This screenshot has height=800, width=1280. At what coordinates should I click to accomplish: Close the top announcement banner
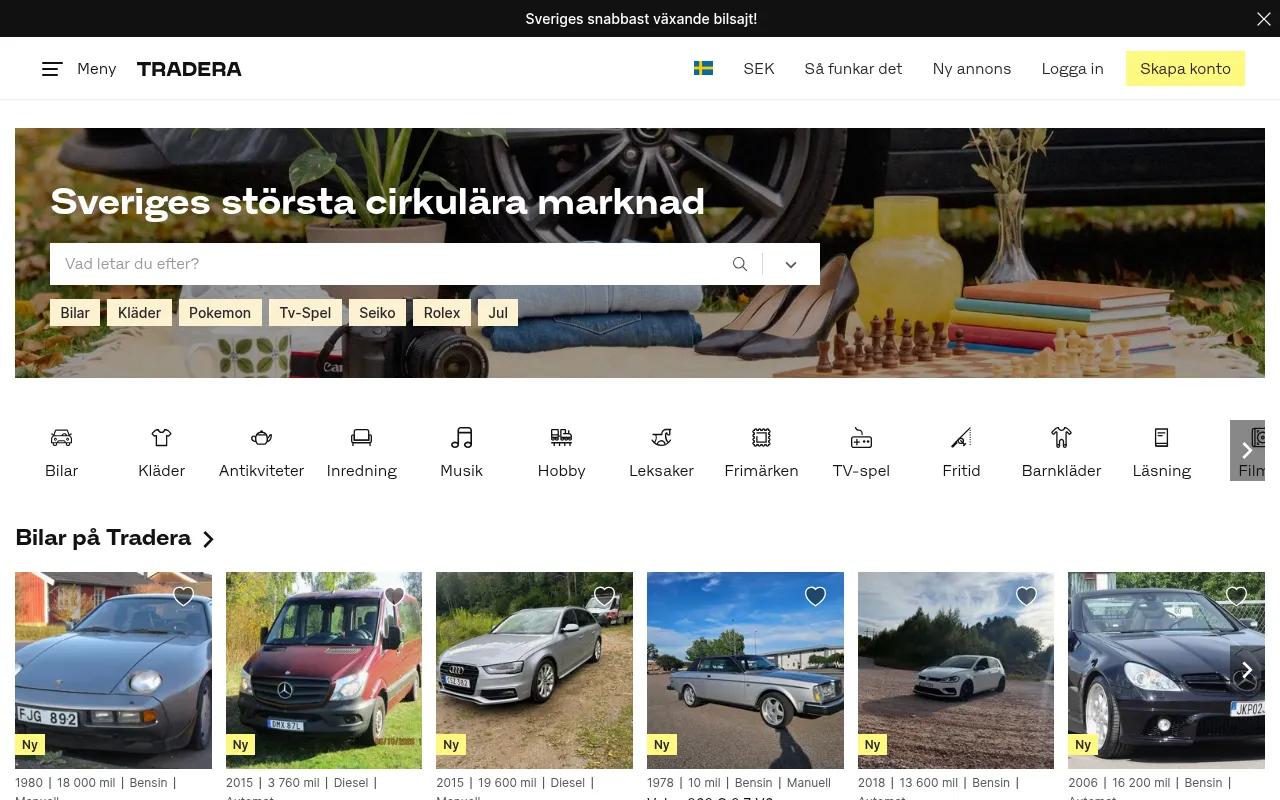[x=1263, y=19]
